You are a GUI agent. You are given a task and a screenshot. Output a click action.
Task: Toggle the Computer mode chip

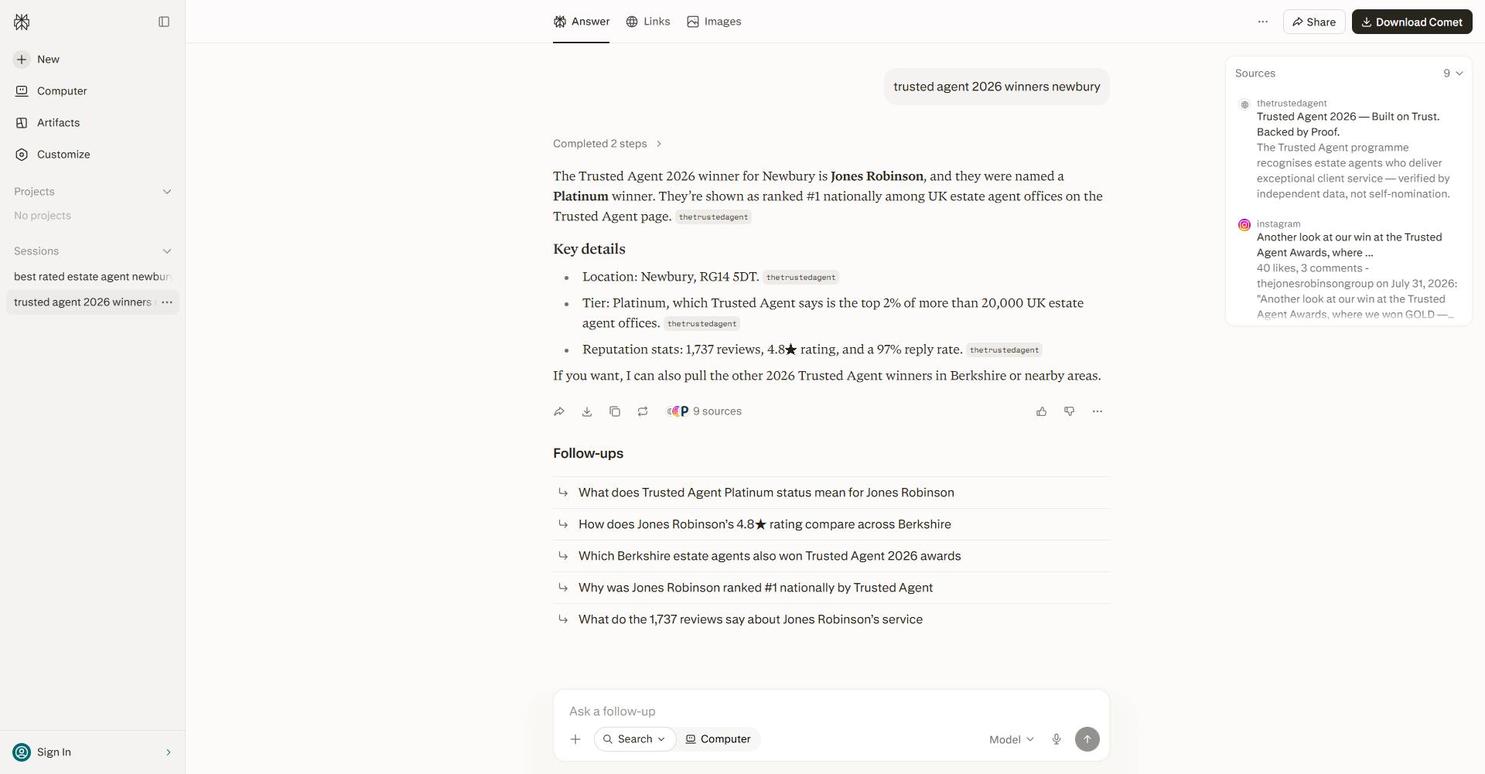(x=718, y=740)
